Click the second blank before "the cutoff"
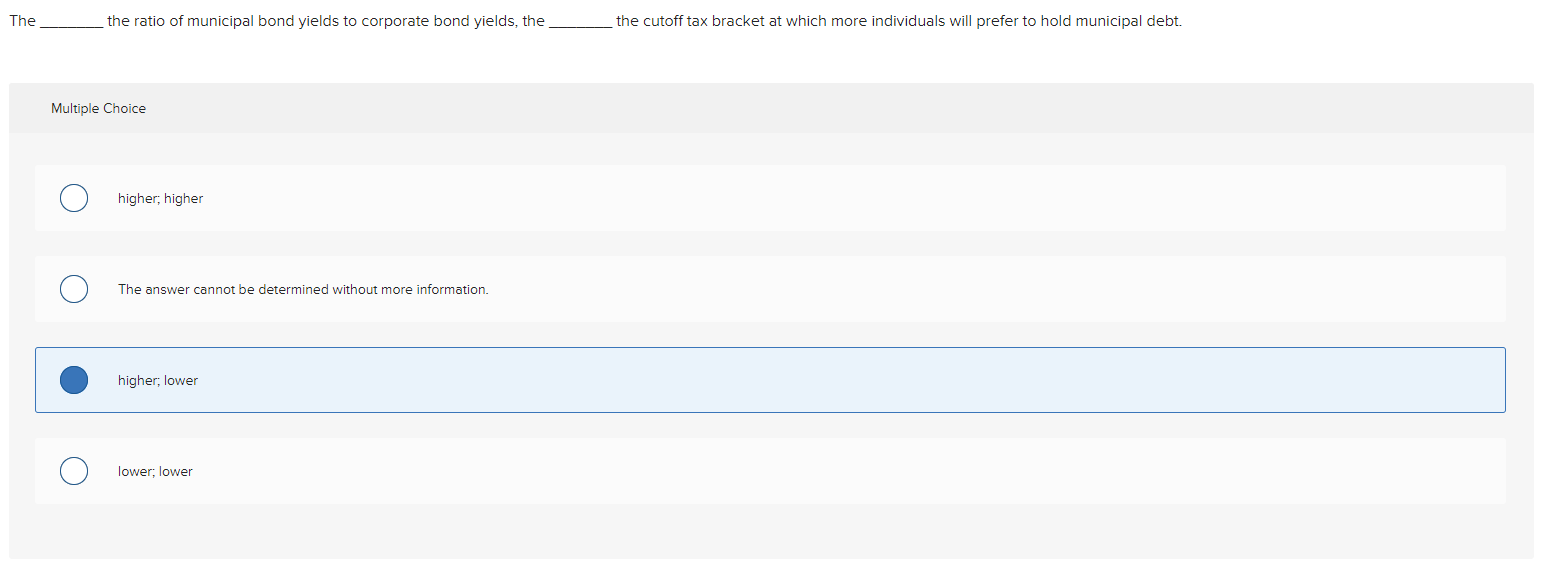The height and width of the screenshot is (582, 1553). (x=580, y=24)
